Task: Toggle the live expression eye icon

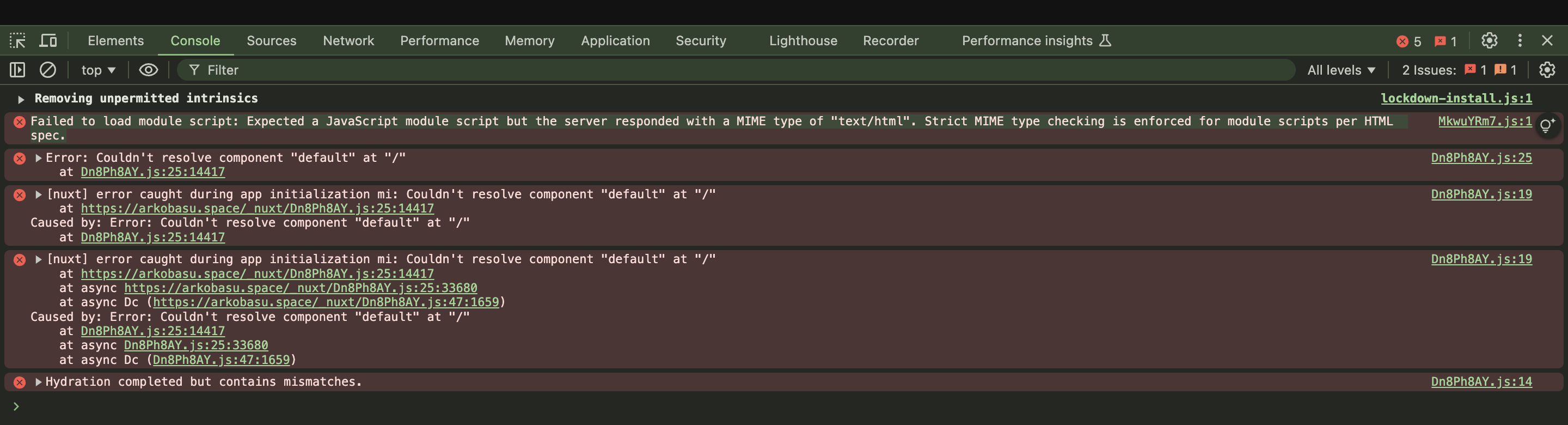Action: pos(149,70)
